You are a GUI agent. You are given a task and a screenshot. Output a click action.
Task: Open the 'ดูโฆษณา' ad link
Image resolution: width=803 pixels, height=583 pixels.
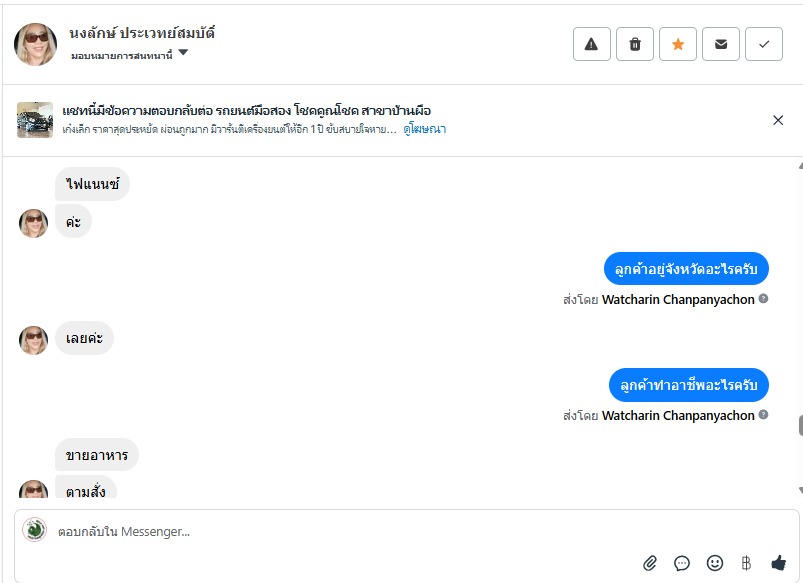425,129
